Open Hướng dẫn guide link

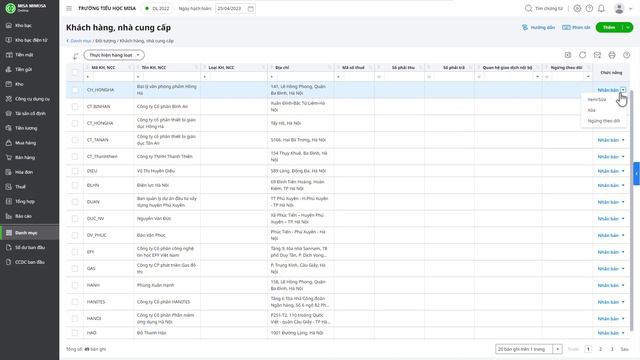(538, 27)
